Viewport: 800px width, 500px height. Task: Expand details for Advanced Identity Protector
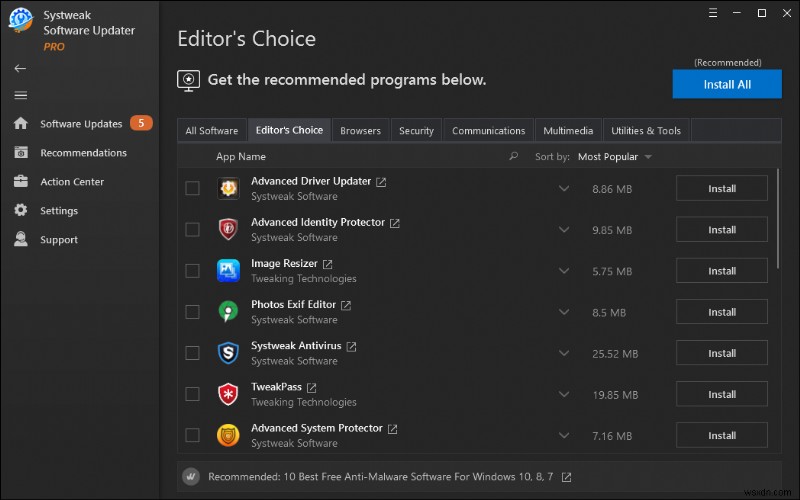564,230
